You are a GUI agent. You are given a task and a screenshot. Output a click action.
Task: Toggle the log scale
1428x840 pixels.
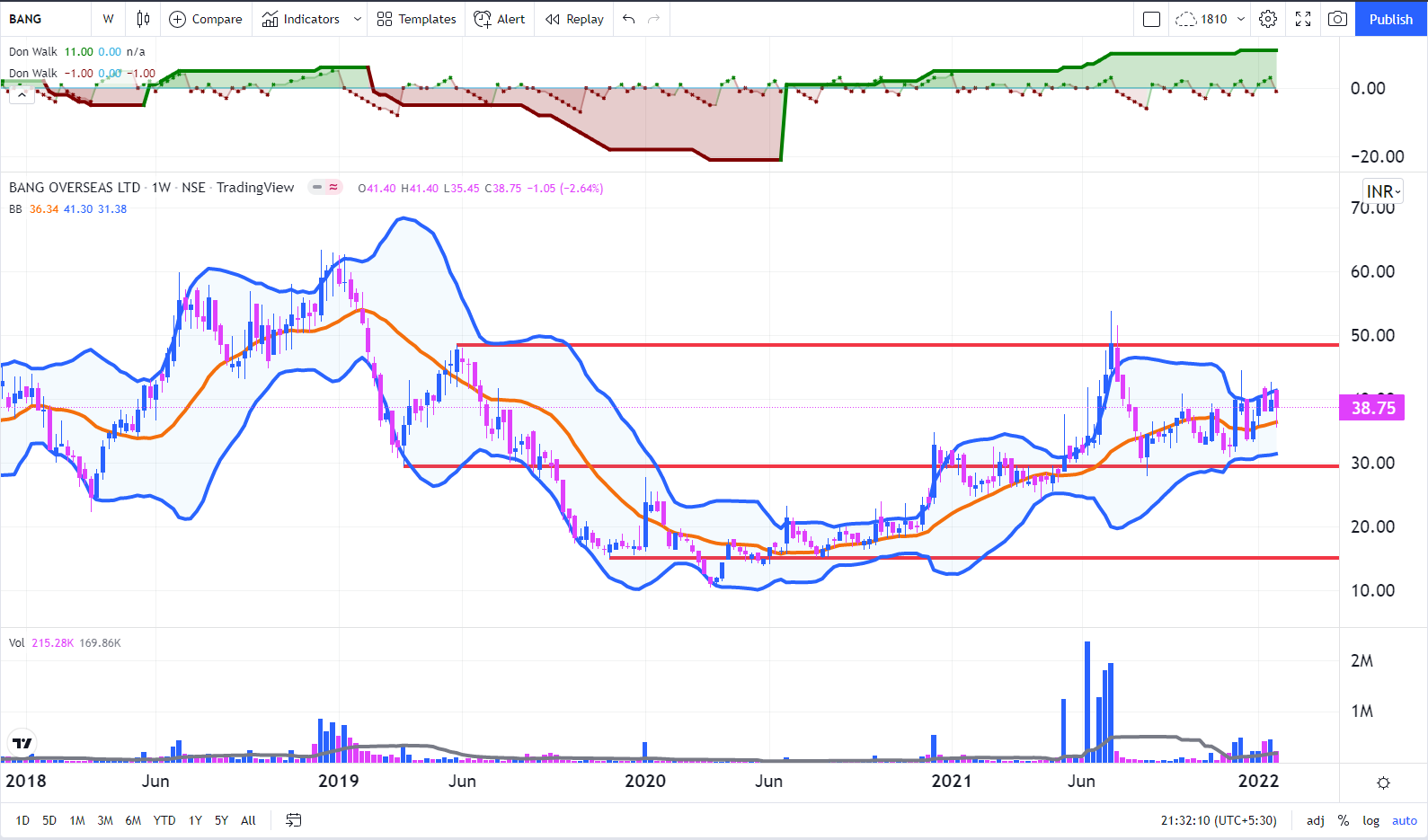[x=1371, y=820]
